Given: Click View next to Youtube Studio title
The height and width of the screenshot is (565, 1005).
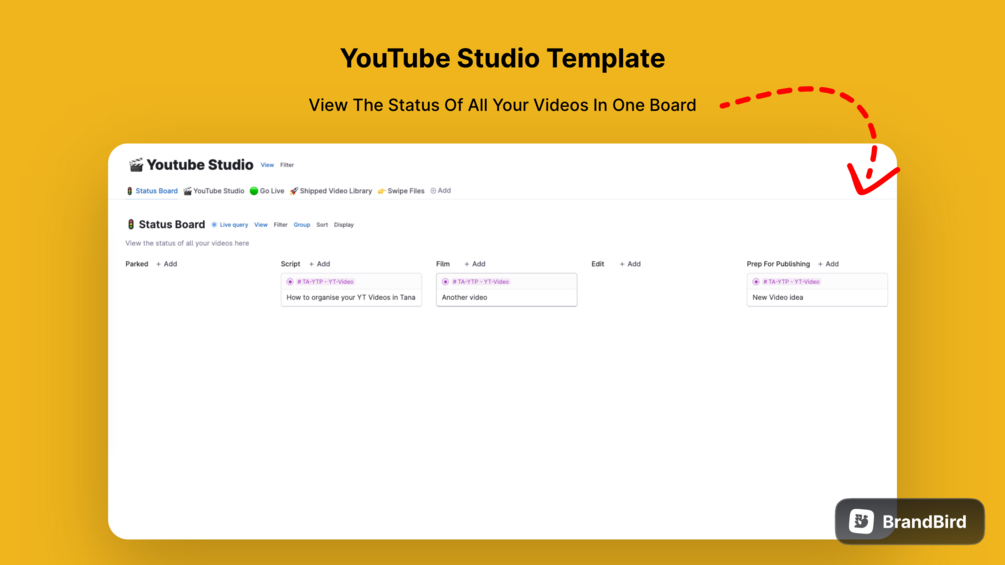Looking at the screenshot, I should point(267,165).
